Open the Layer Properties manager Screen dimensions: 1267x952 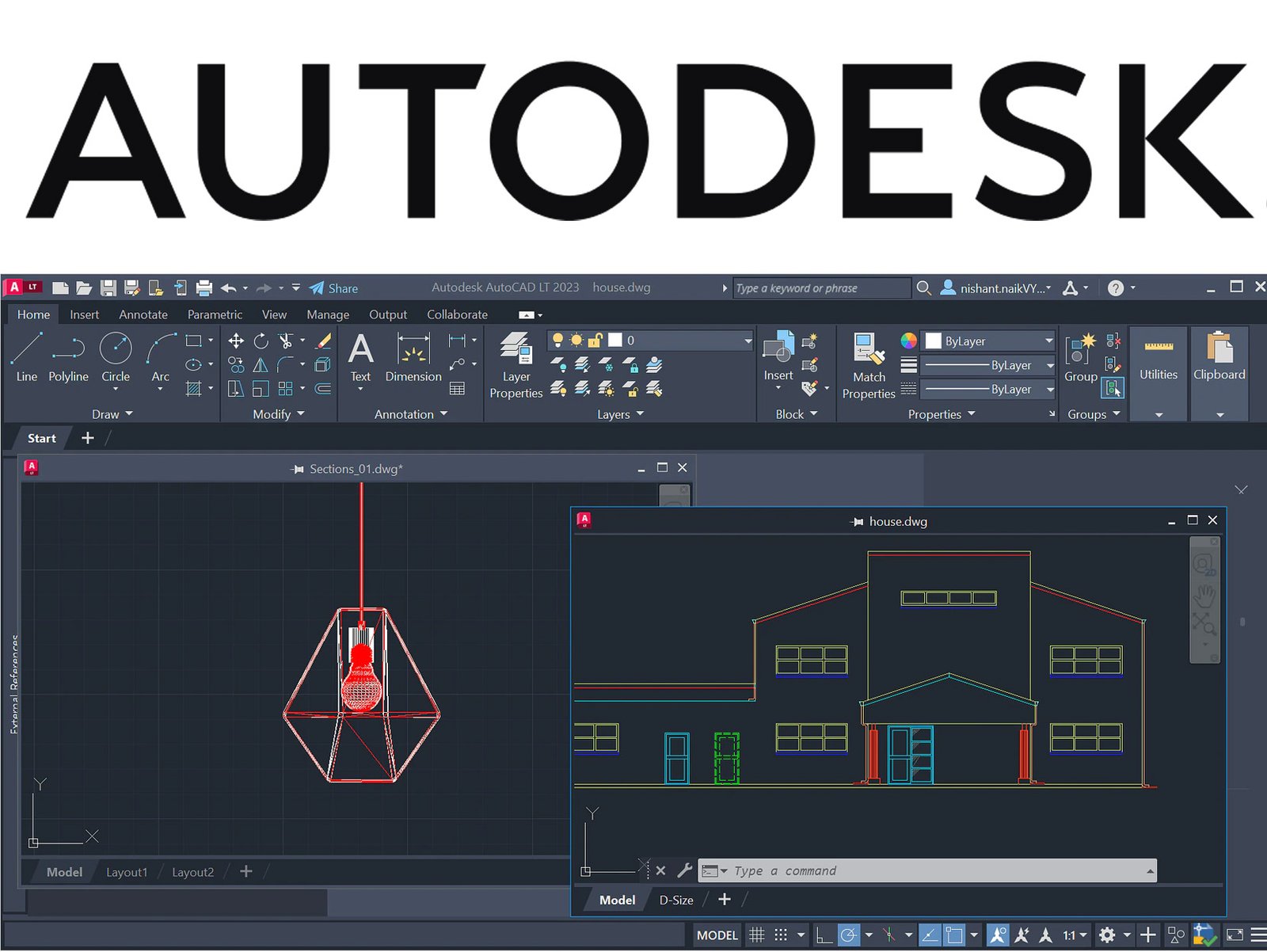[516, 365]
